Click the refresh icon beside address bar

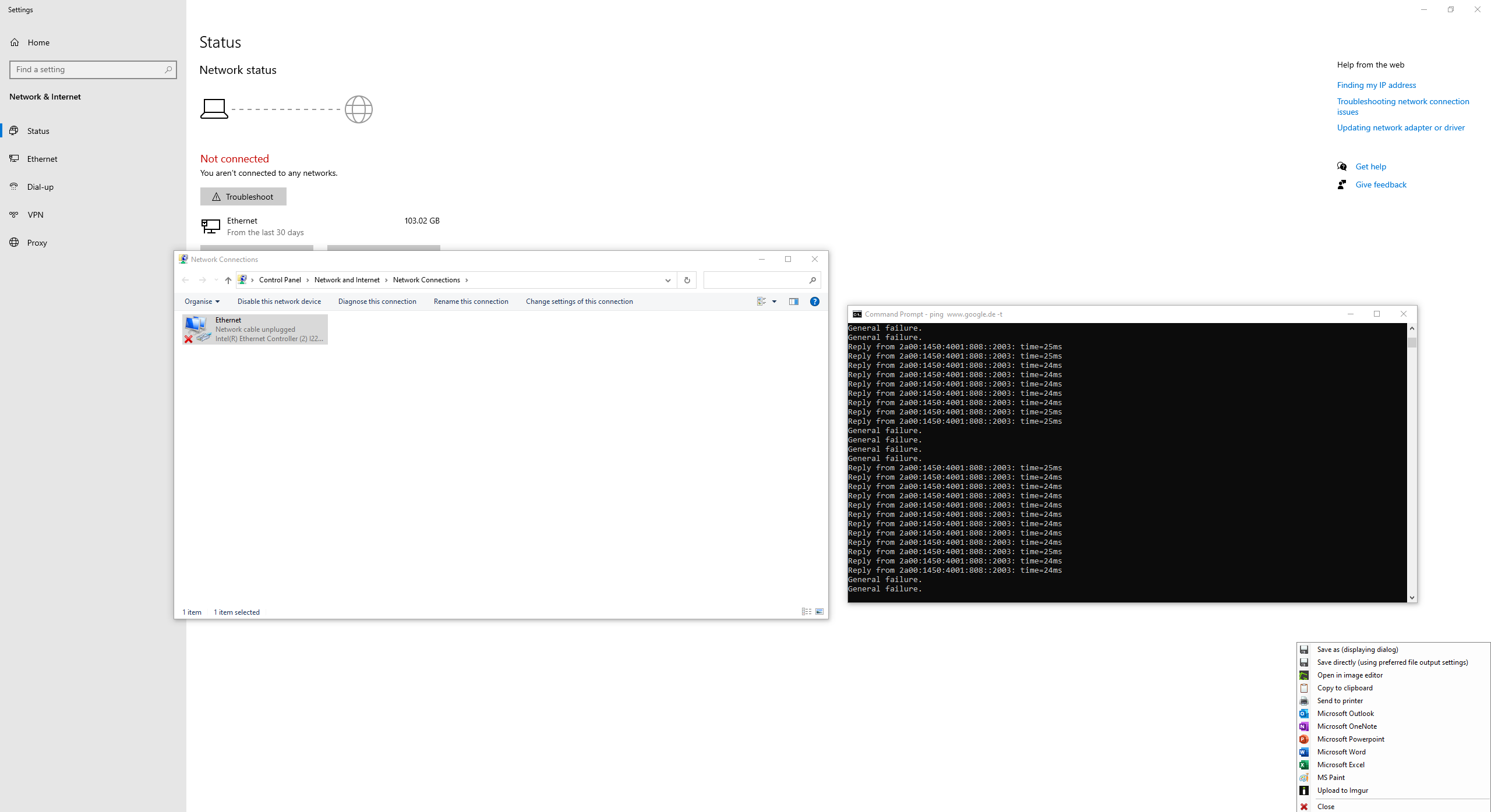click(x=687, y=280)
